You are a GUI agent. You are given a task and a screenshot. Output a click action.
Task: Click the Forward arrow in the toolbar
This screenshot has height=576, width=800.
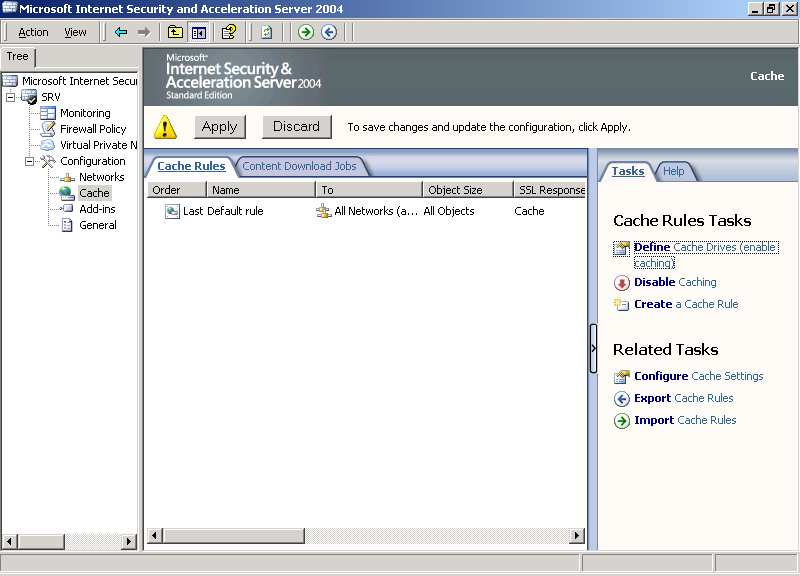(144, 32)
